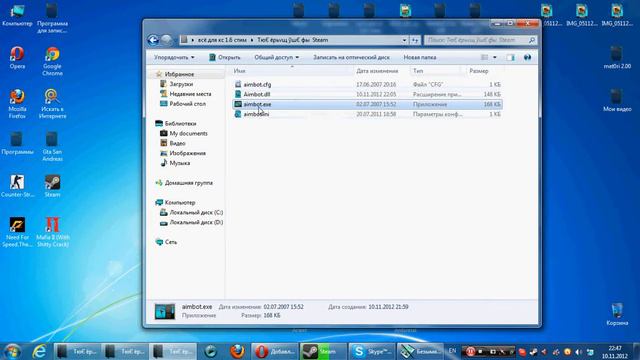
Task: Open Explorer help with the question-mark icon
Action: pyautogui.click(x=527, y=58)
